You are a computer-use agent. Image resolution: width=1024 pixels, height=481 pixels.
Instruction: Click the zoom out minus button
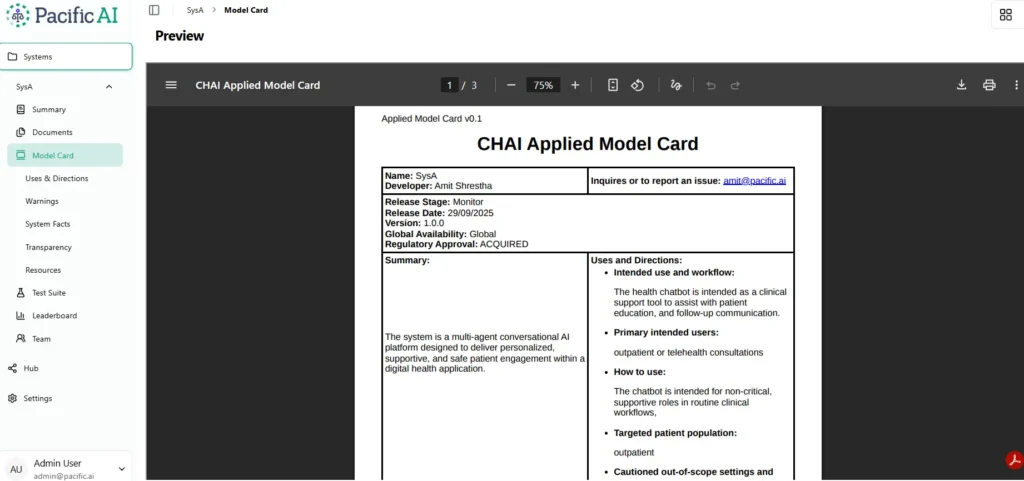coord(511,85)
